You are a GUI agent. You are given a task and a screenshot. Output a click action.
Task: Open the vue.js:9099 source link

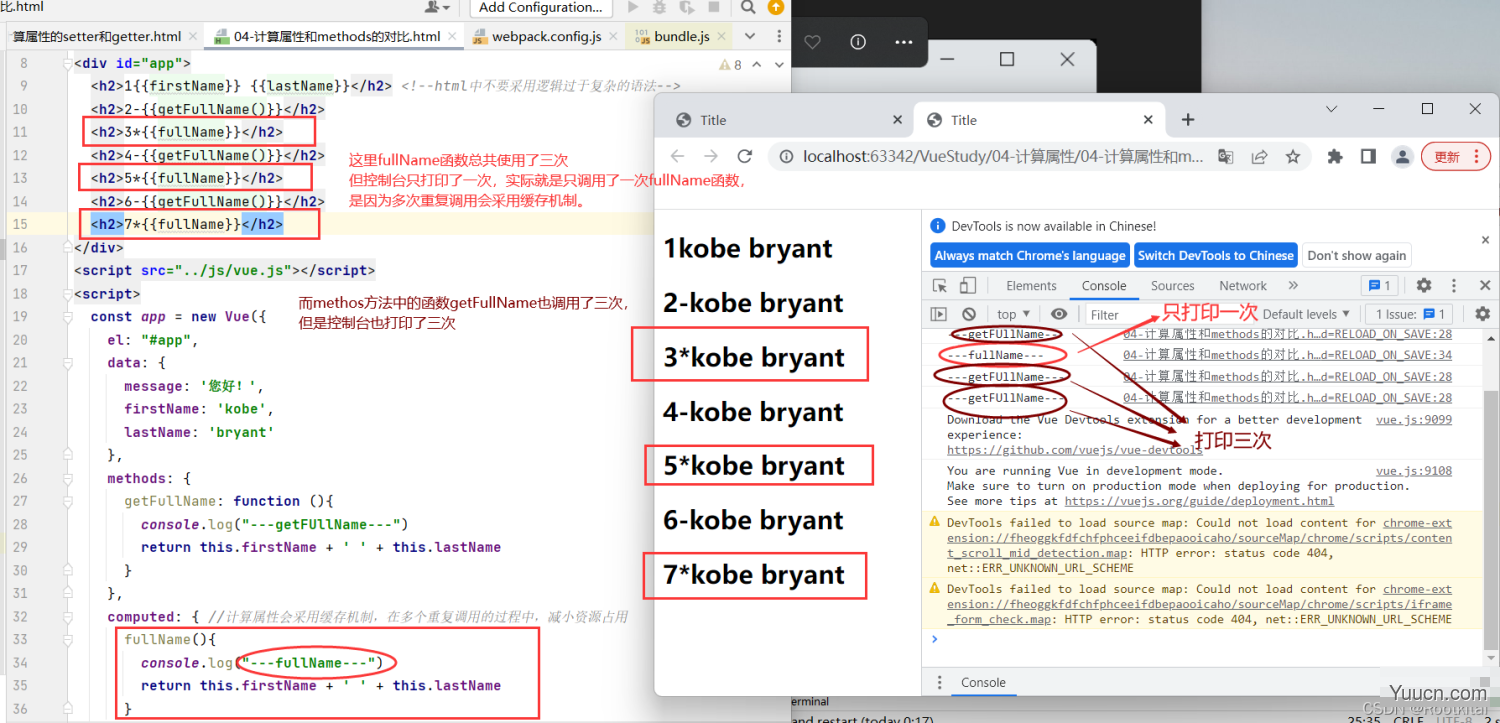pyautogui.click(x=1414, y=420)
